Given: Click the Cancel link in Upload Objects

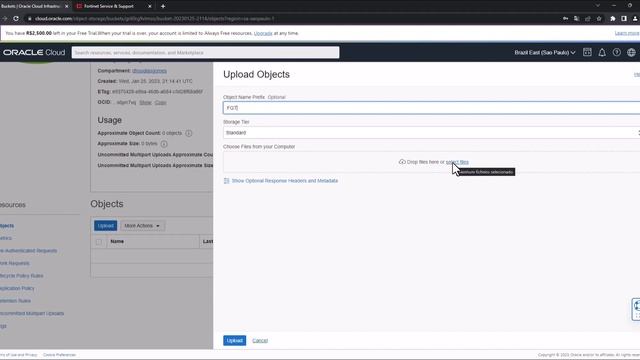Looking at the screenshot, I should pos(260,340).
